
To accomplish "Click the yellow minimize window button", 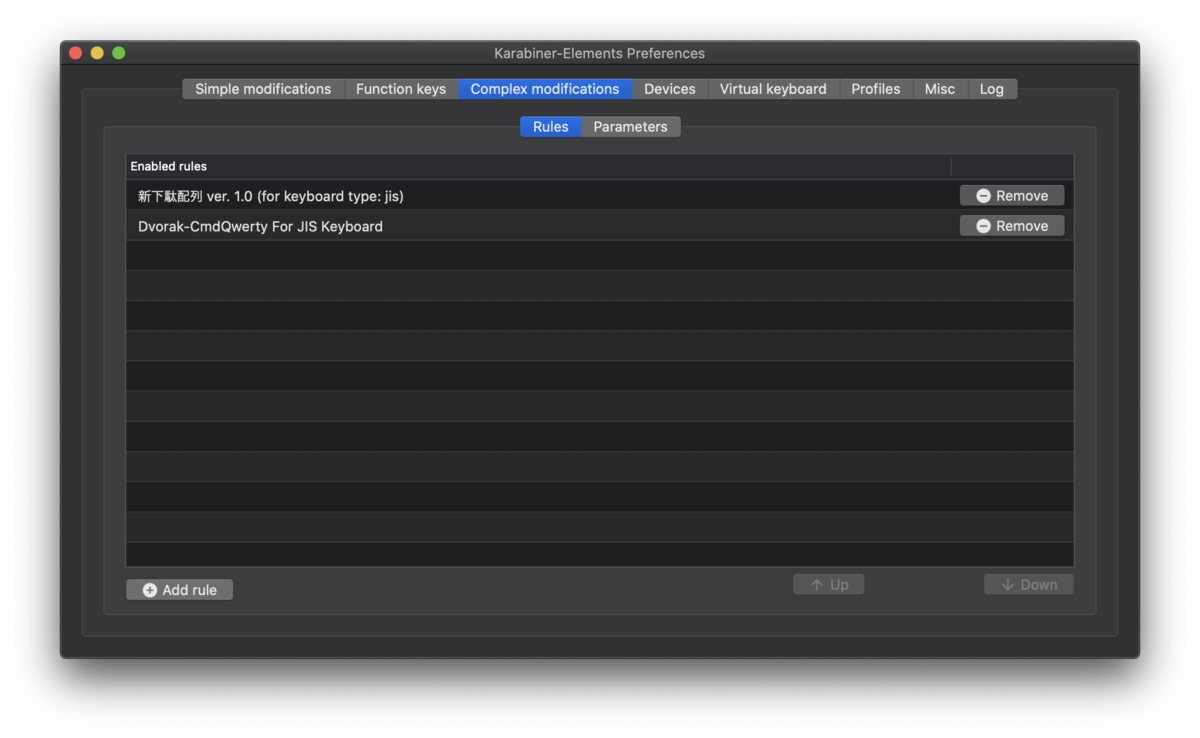I will click(x=97, y=53).
